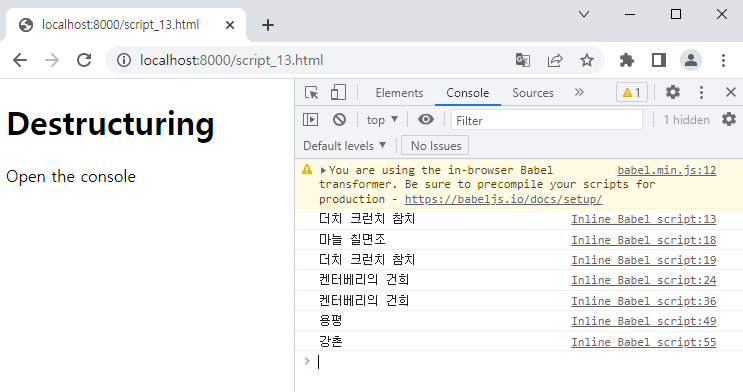Image resolution: width=743 pixels, height=392 pixels.
Task: Switch to the Console panel
Action: [468, 93]
